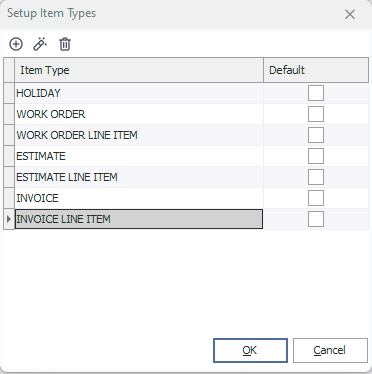Select the INVOICE cell
372x374 pixels.
(x=139, y=198)
